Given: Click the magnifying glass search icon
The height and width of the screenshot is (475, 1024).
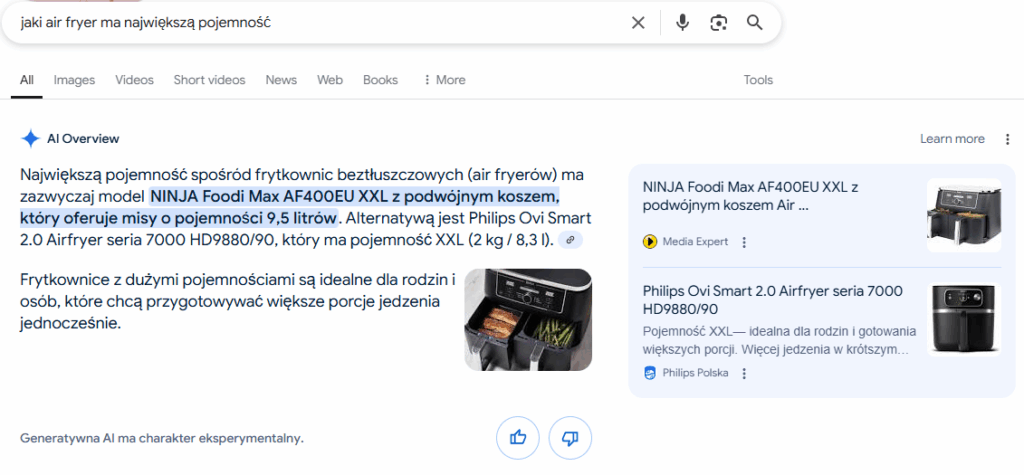Looking at the screenshot, I should [755, 23].
